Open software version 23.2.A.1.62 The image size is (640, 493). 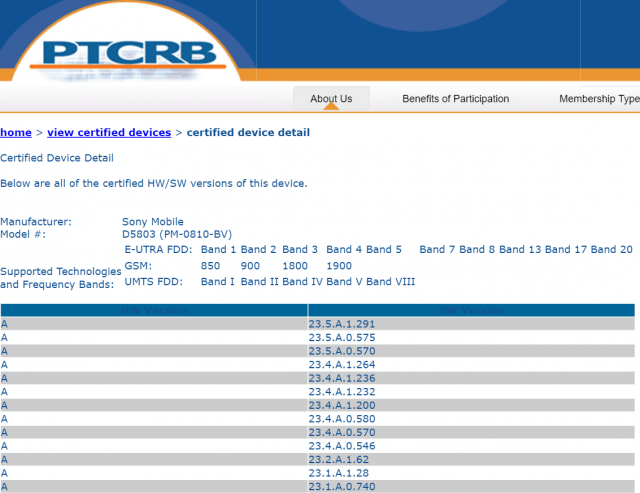[x=338, y=459]
